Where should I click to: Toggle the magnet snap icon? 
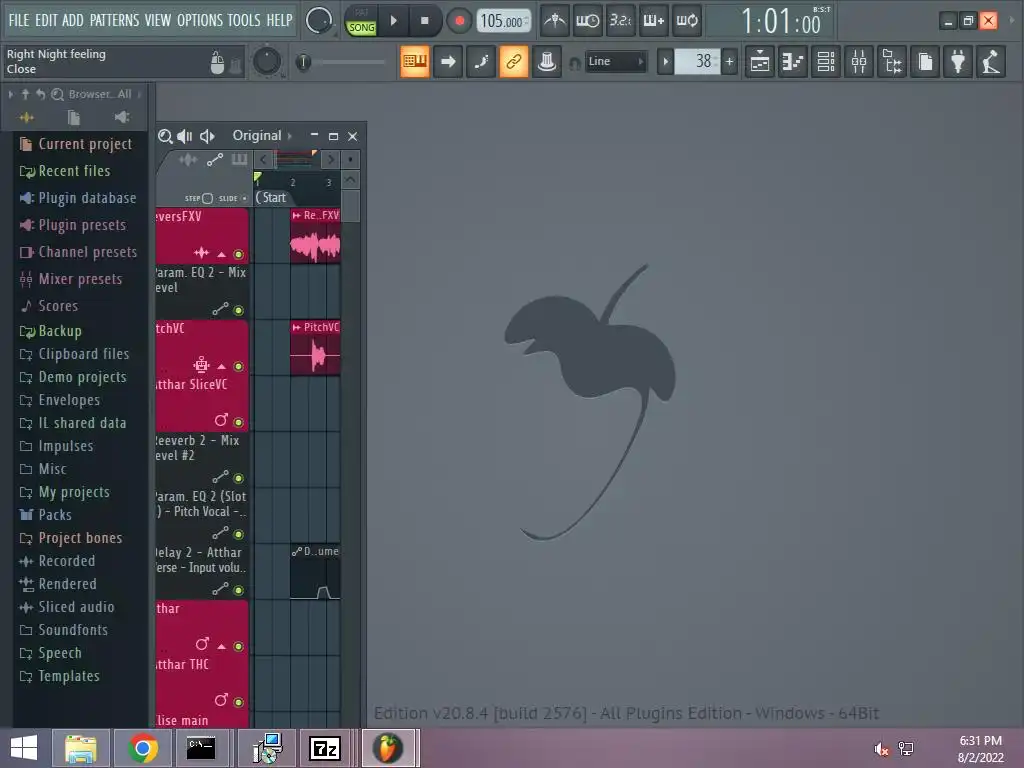tap(575, 63)
